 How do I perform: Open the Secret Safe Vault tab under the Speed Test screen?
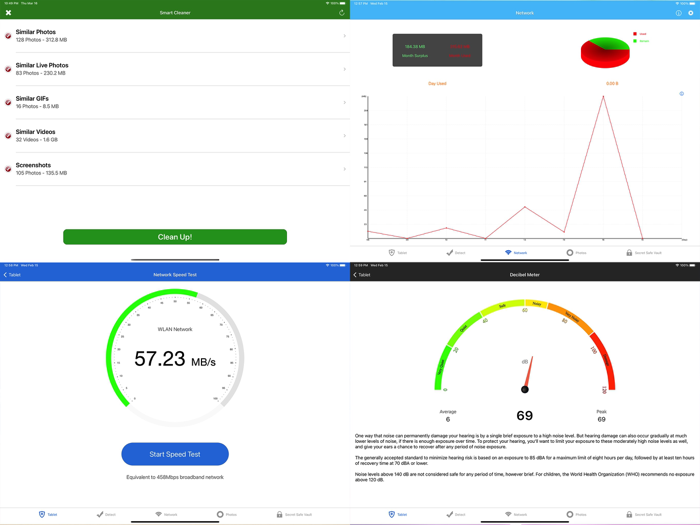(x=294, y=514)
